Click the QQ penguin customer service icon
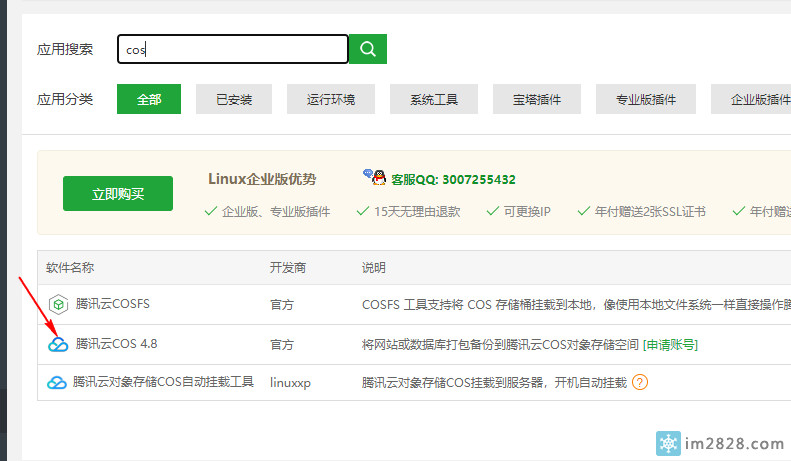This screenshot has height=461, width=791. (375, 178)
